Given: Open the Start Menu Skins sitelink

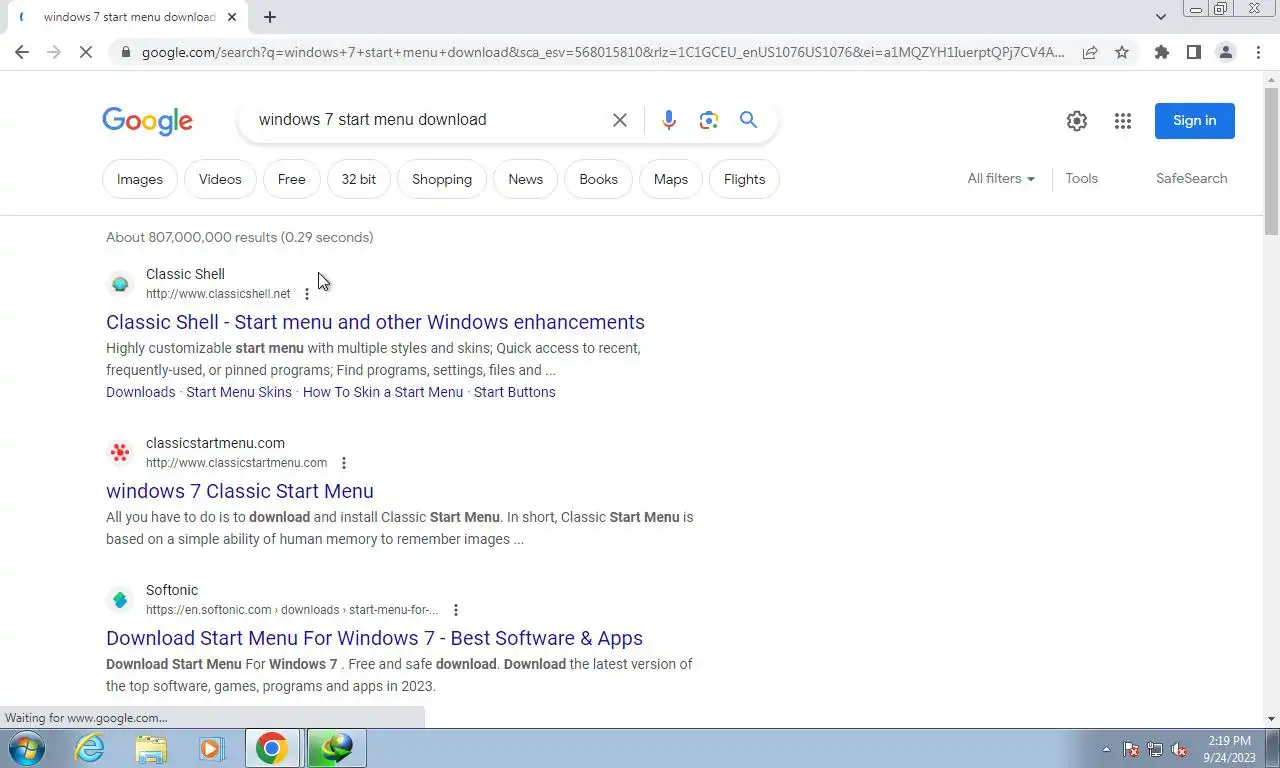Looking at the screenshot, I should tap(239, 392).
